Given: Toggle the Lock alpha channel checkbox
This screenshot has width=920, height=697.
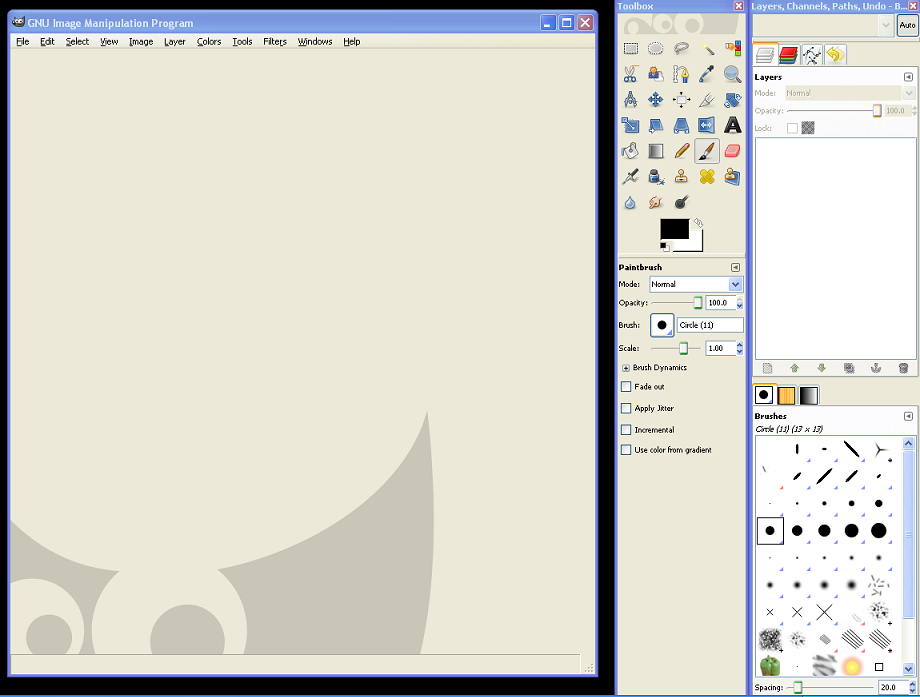Looking at the screenshot, I should point(792,128).
